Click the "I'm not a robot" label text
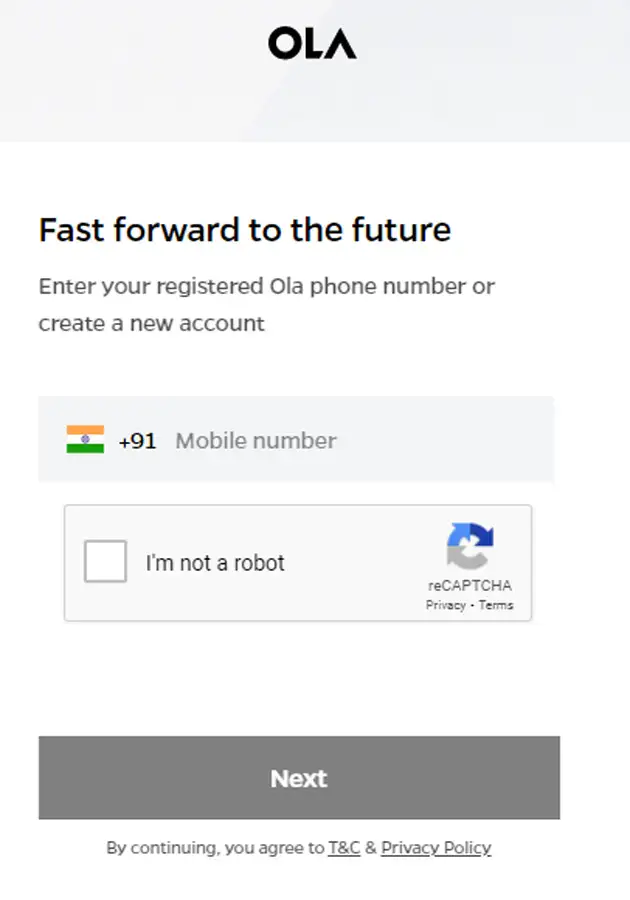 click(215, 563)
